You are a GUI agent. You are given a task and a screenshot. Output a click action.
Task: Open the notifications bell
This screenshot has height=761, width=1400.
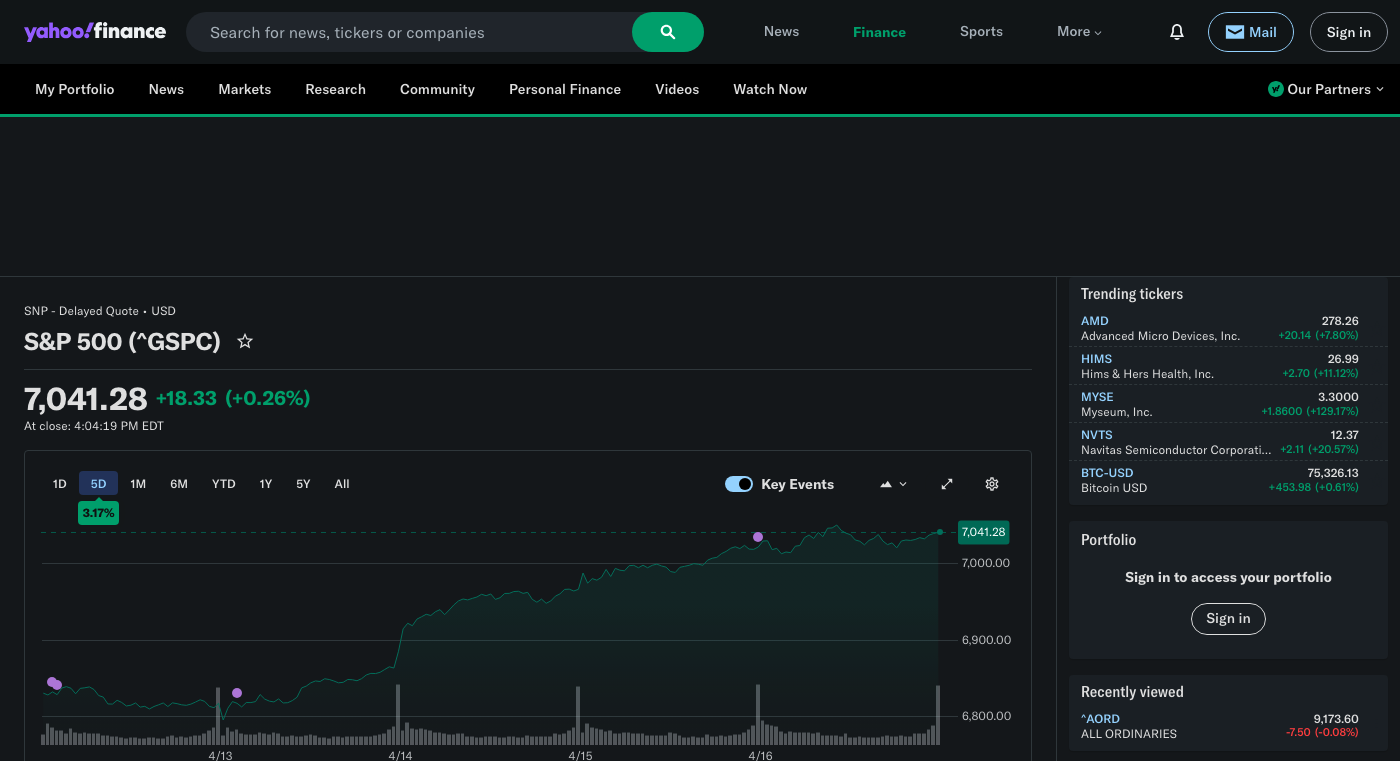(x=1177, y=32)
